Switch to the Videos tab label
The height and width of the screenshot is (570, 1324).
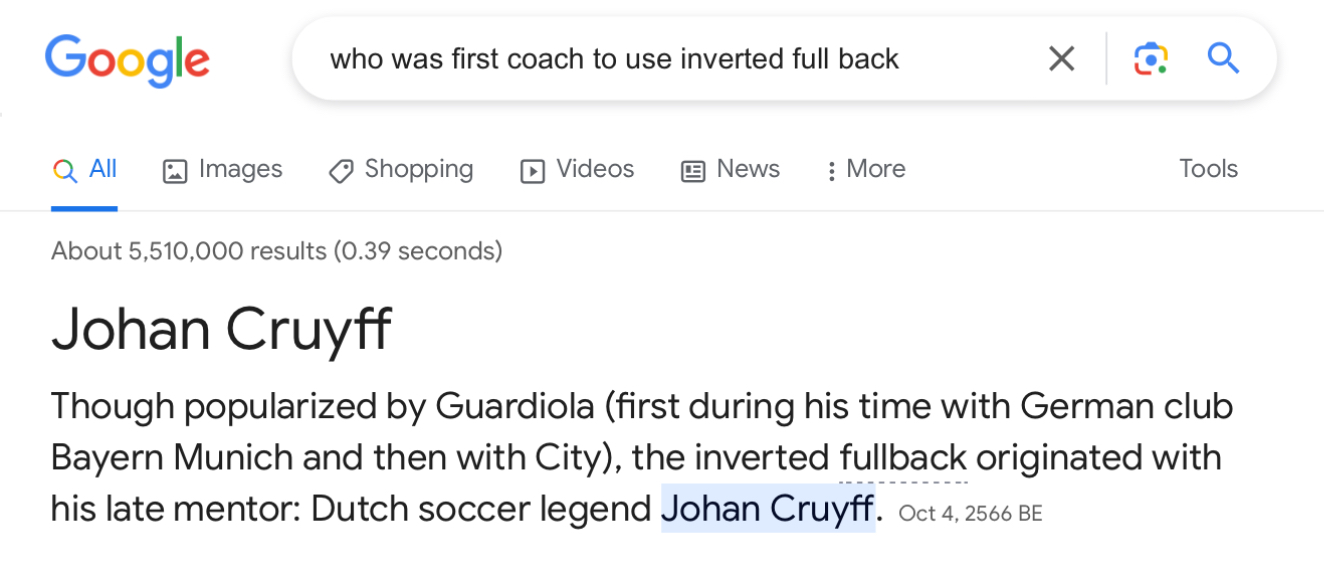pyautogui.click(x=595, y=169)
